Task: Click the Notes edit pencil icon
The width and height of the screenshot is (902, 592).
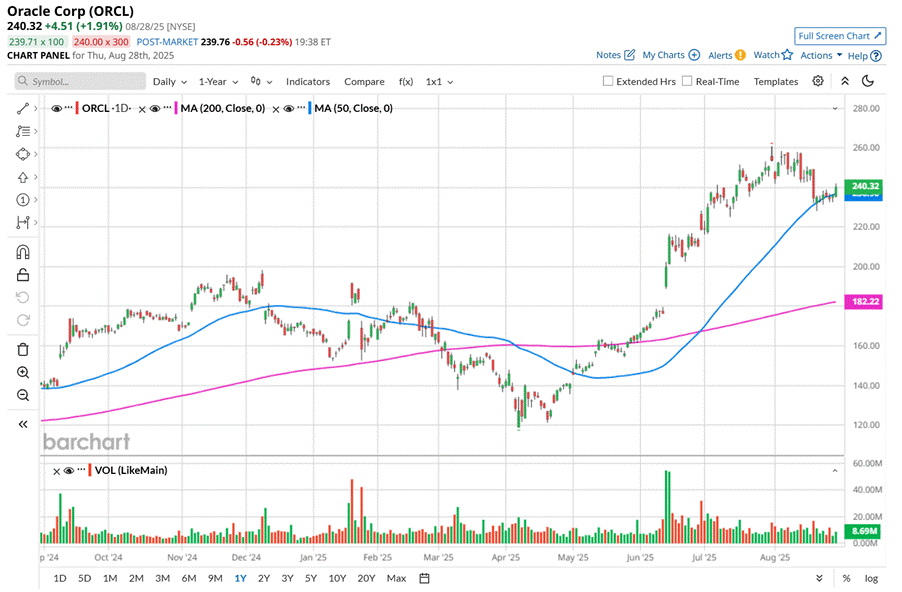Action: tap(630, 55)
